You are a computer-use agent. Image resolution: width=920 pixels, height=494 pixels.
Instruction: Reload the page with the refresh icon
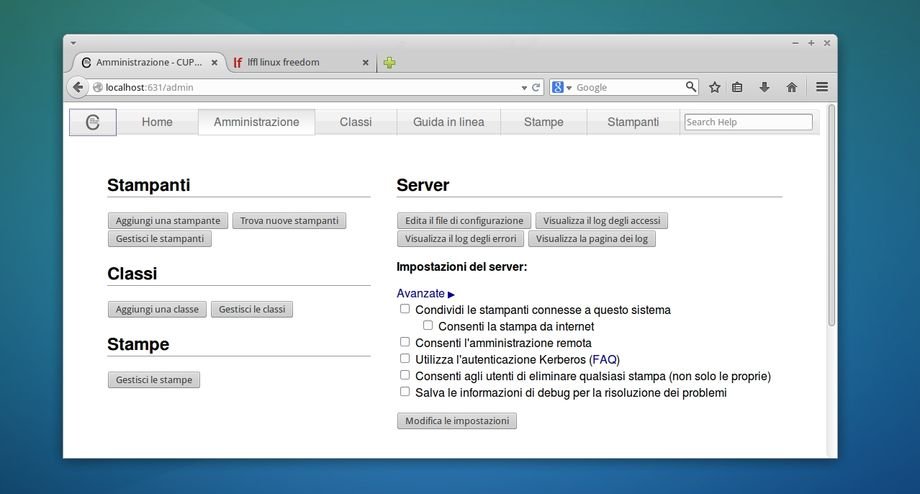click(x=536, y=87)
